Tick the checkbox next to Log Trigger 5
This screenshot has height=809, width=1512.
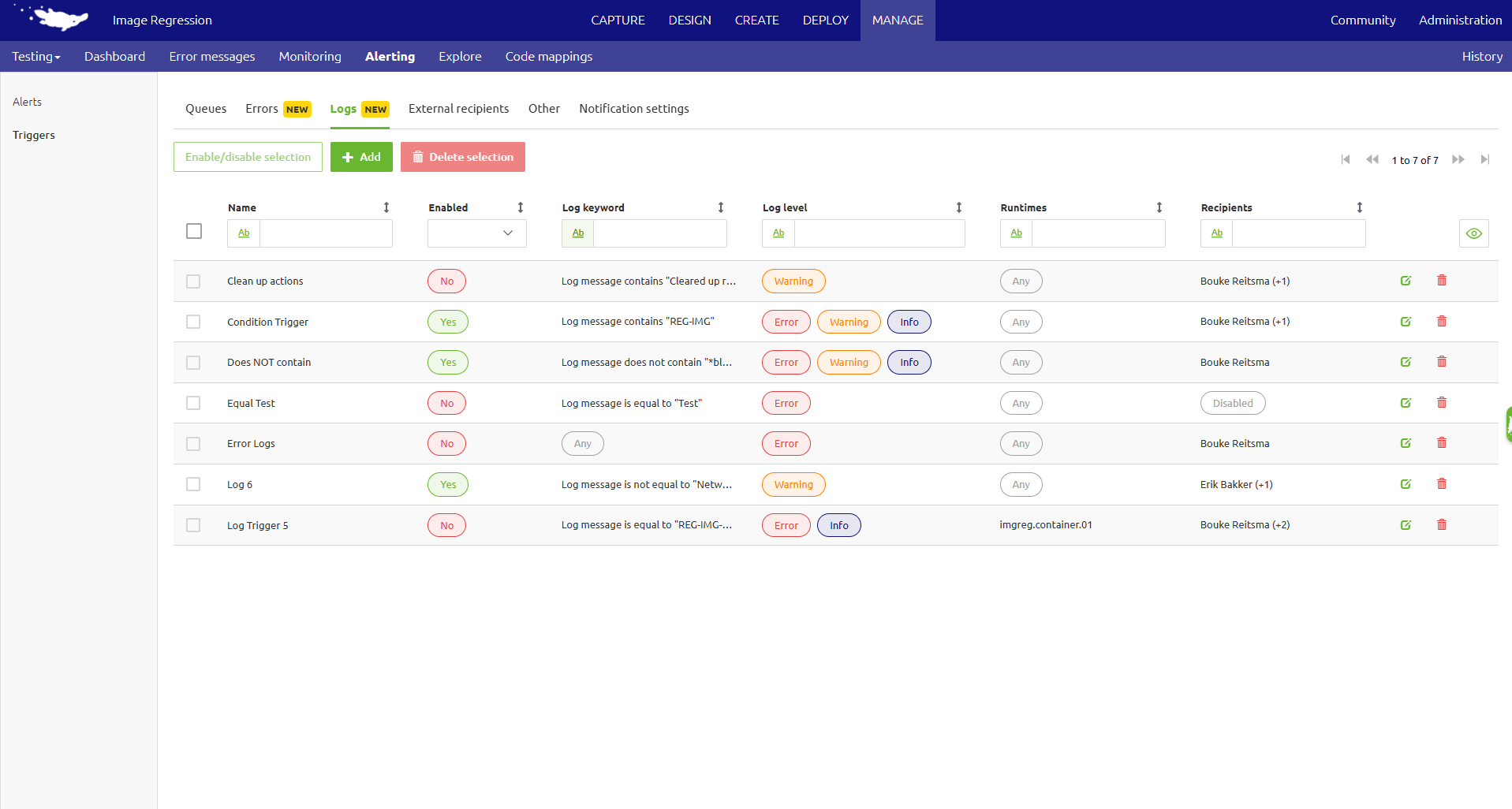click(193, 524)
